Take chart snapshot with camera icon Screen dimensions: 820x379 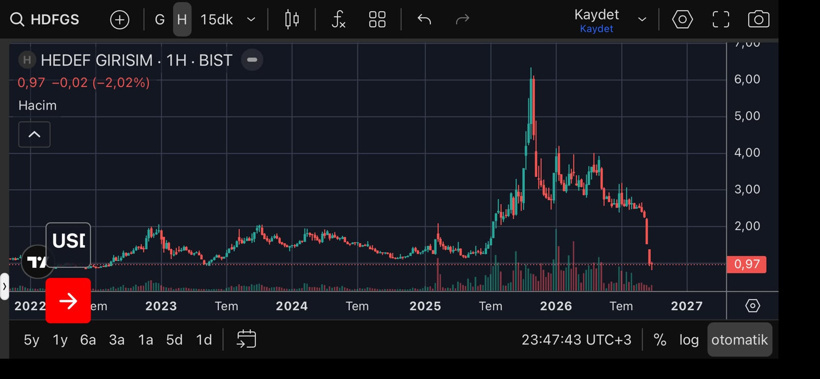(x=758, y=20)
